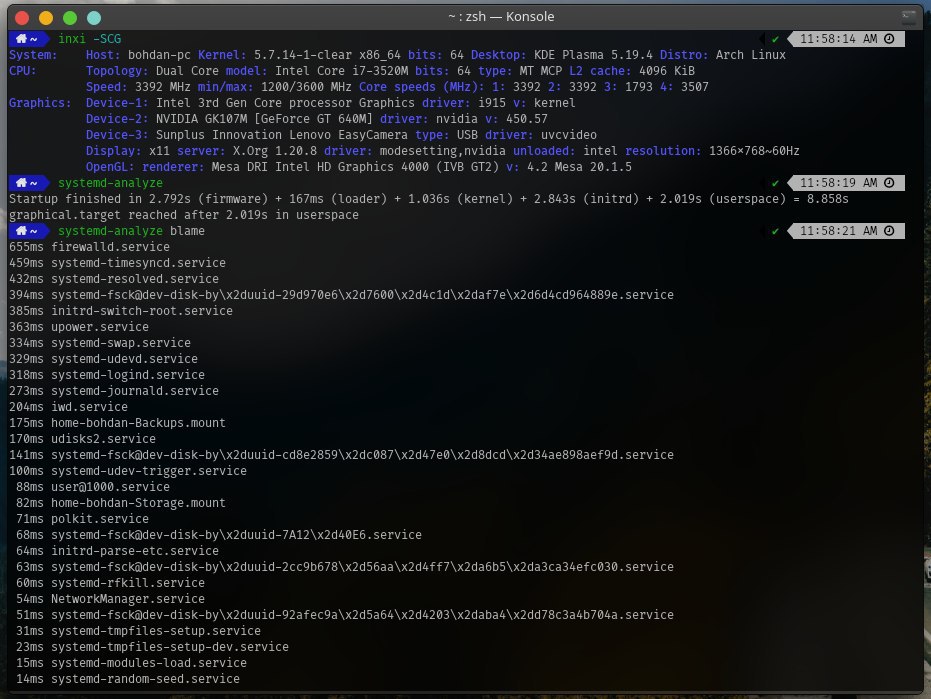
Task: Click the hostname 'bohdan-pc'
Action: pos(159,55)
